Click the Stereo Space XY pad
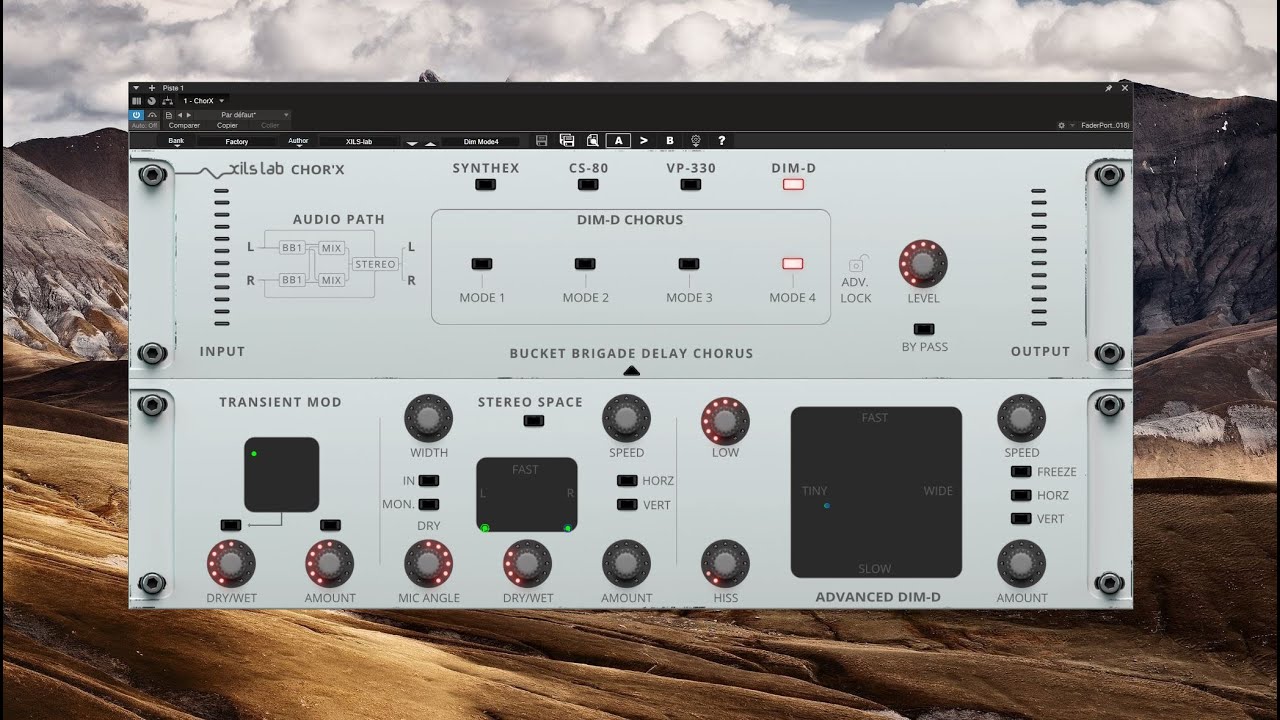Image resolution: width=1280 pixels, height=720 pixels. (x=527, y=495)
